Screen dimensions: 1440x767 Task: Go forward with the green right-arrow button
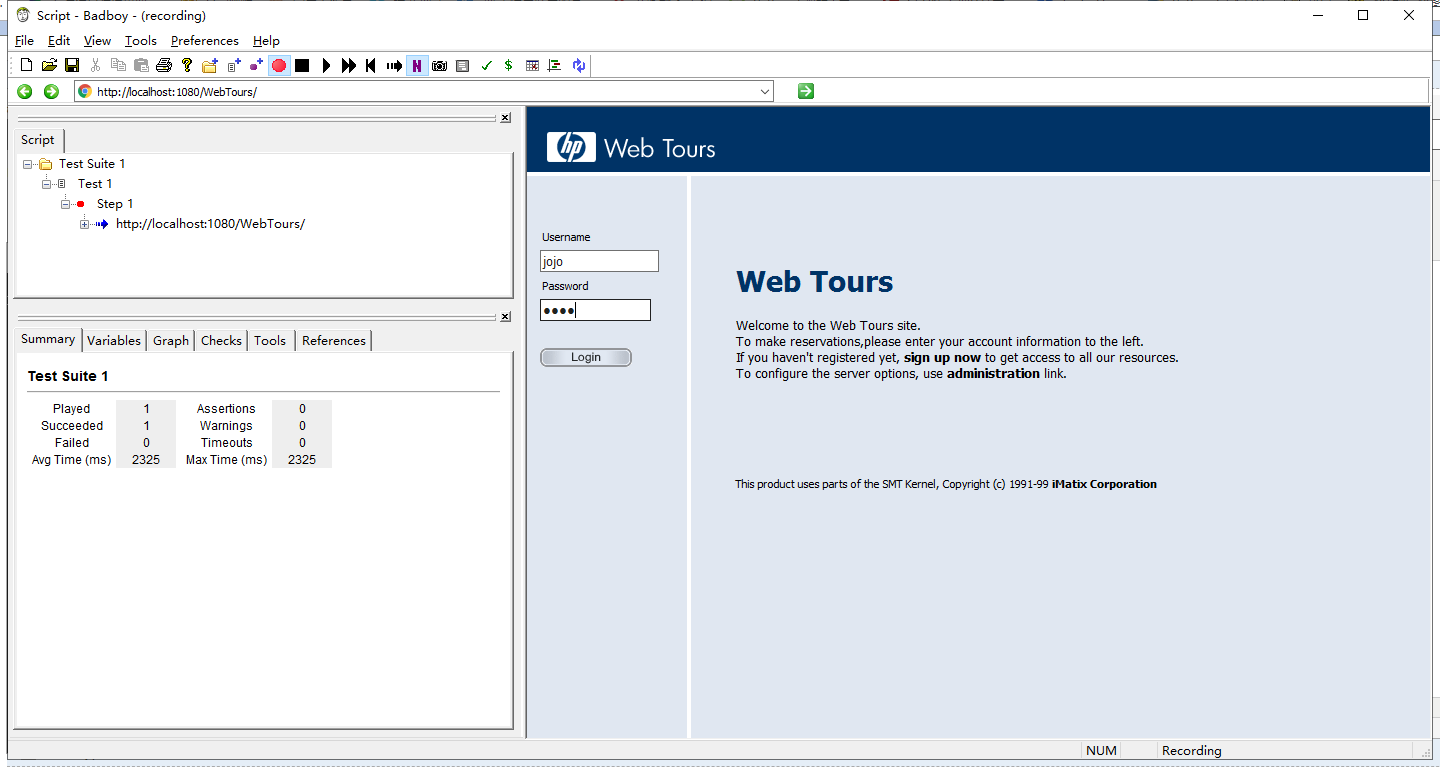52,92
